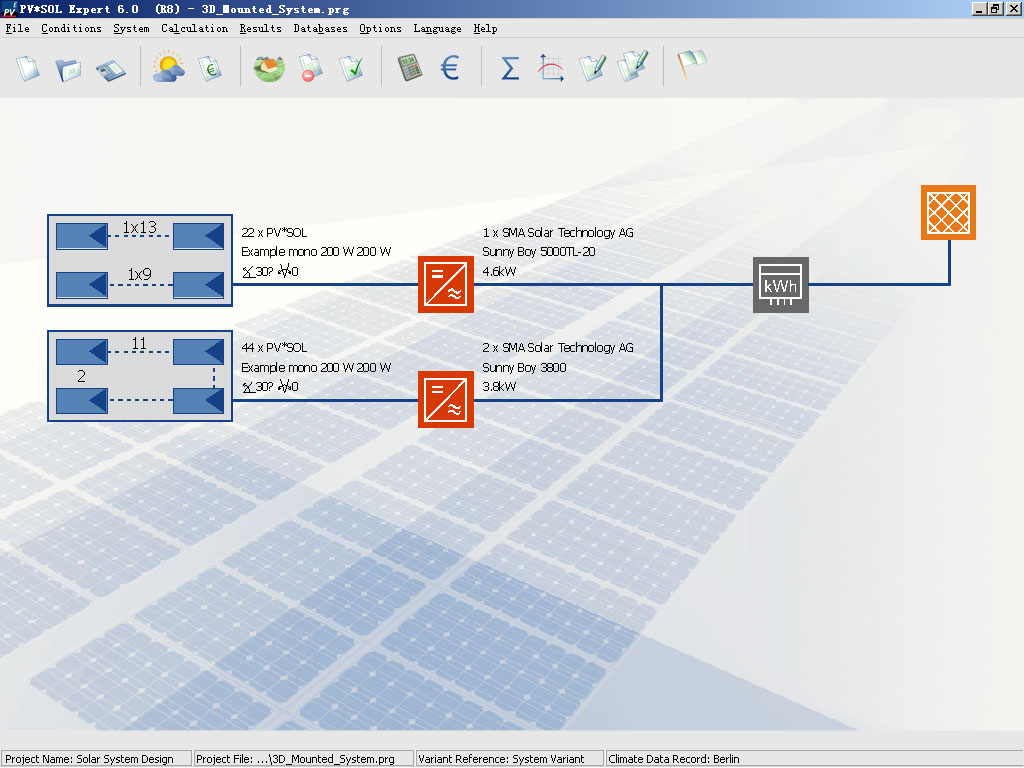The width and height of the screenshot is (1024, 768).
Task: Click the orange grid connection symbol
Action: pyautogui.click(x=948, y=212)
